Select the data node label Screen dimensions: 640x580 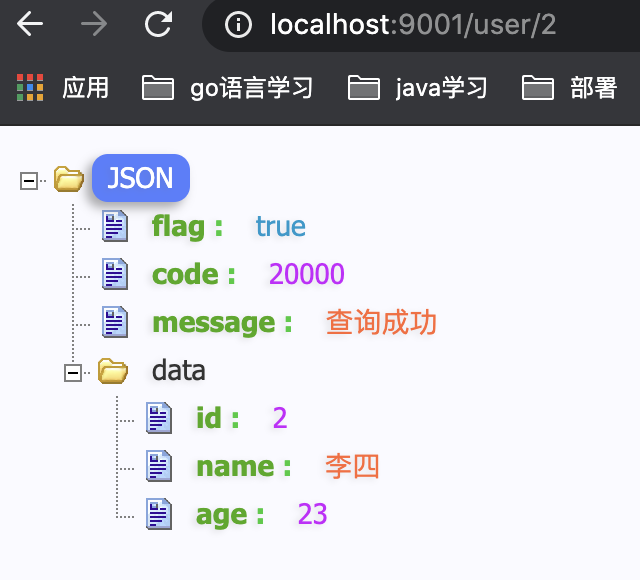click(178, 370)
